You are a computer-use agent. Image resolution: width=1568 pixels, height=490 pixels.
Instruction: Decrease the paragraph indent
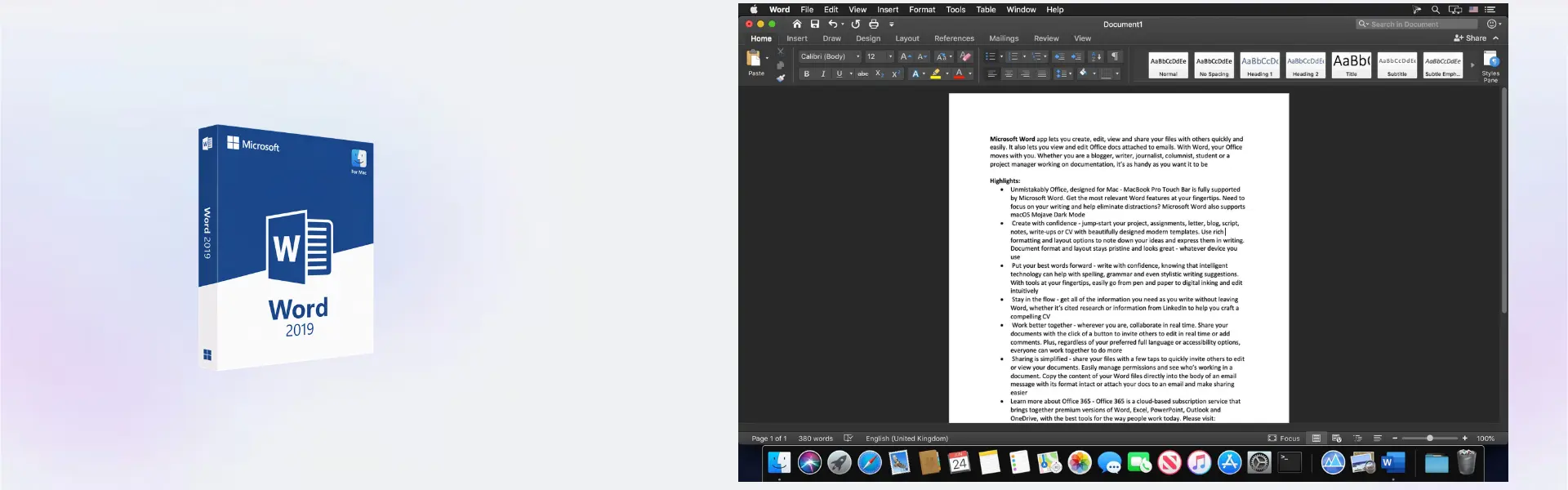[x=1059, y=56]
